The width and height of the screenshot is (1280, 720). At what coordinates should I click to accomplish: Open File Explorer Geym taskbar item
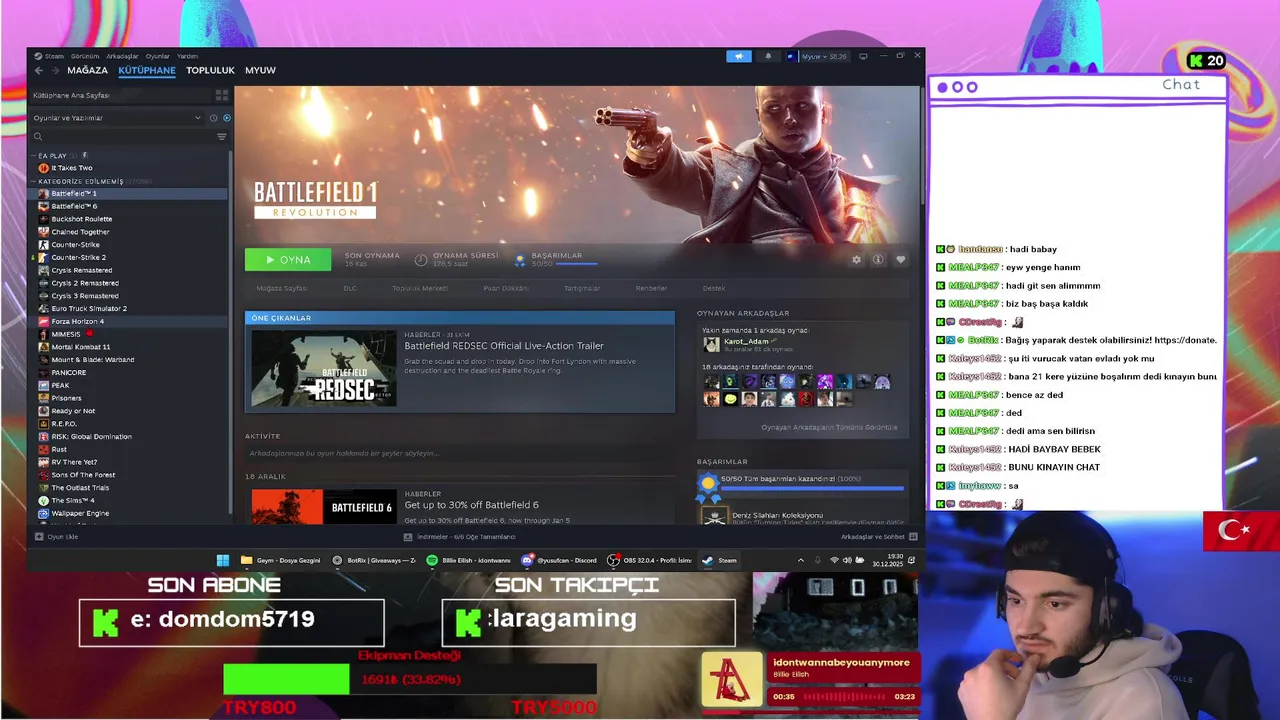click(x=281, y=560)
